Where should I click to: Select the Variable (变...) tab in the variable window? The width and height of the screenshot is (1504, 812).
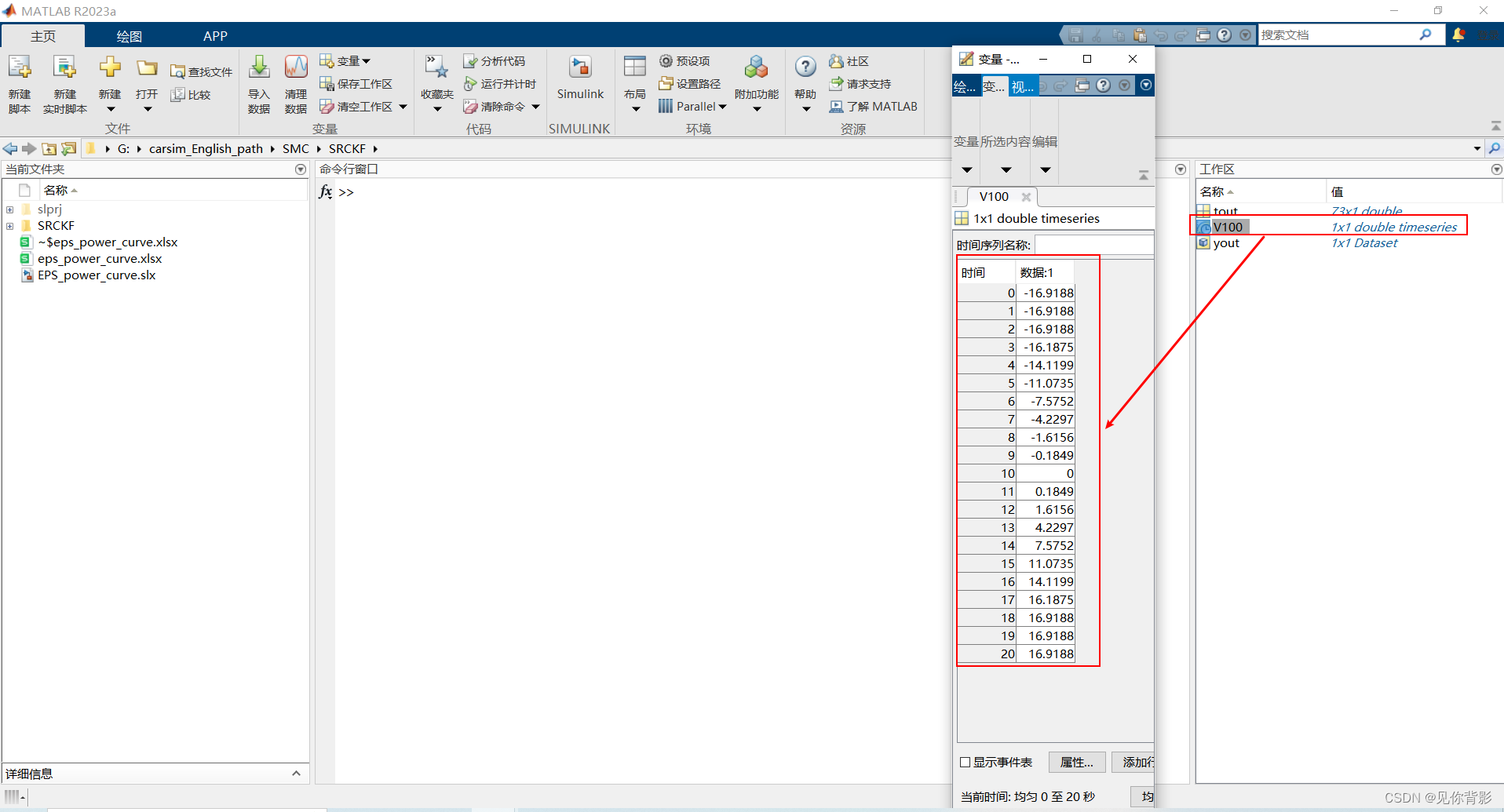point(994,86)
